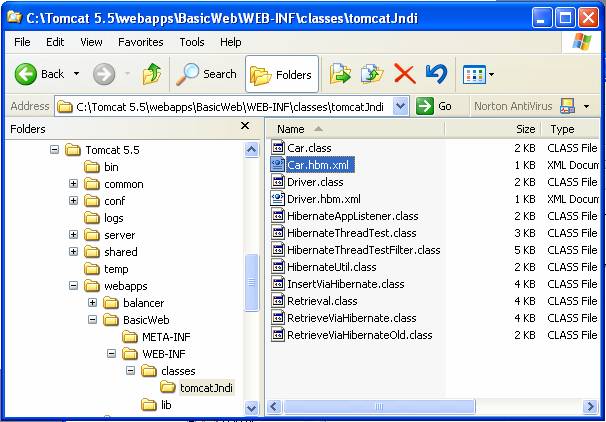
Task: Select the Driver.hbm.xml file icon
Action: point(278,199)
